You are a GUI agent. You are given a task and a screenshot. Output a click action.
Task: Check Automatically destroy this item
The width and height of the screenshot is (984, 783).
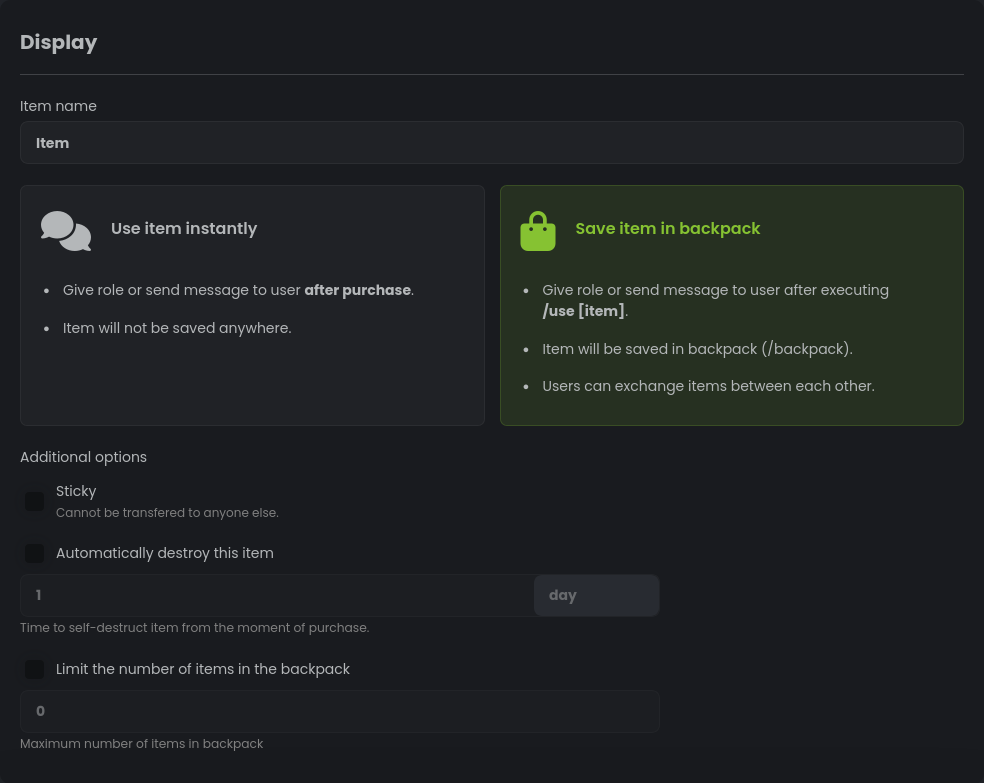click(35, 553)
